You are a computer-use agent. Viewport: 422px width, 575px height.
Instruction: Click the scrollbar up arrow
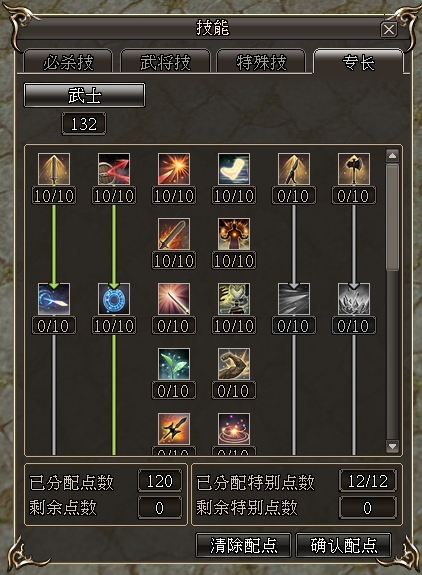[x=392, y=156]
